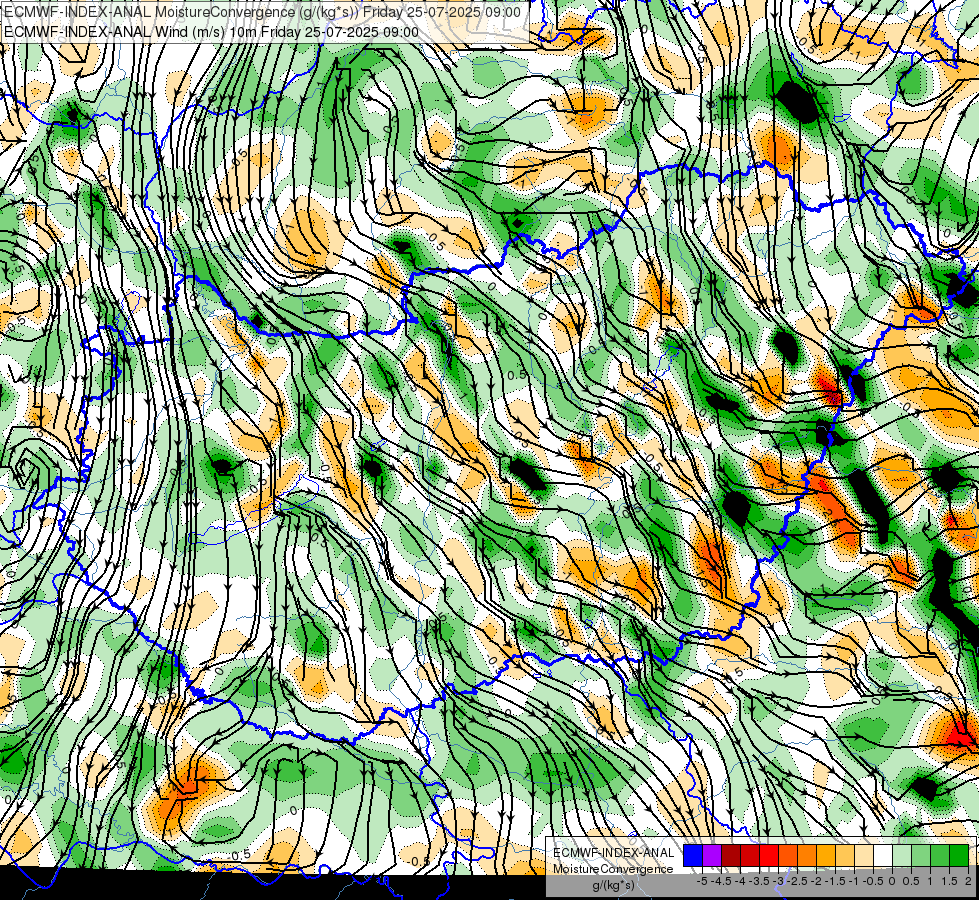Select the palest green swatch for 0 to 0.5
979x900 pixels.
coord(902,856)
